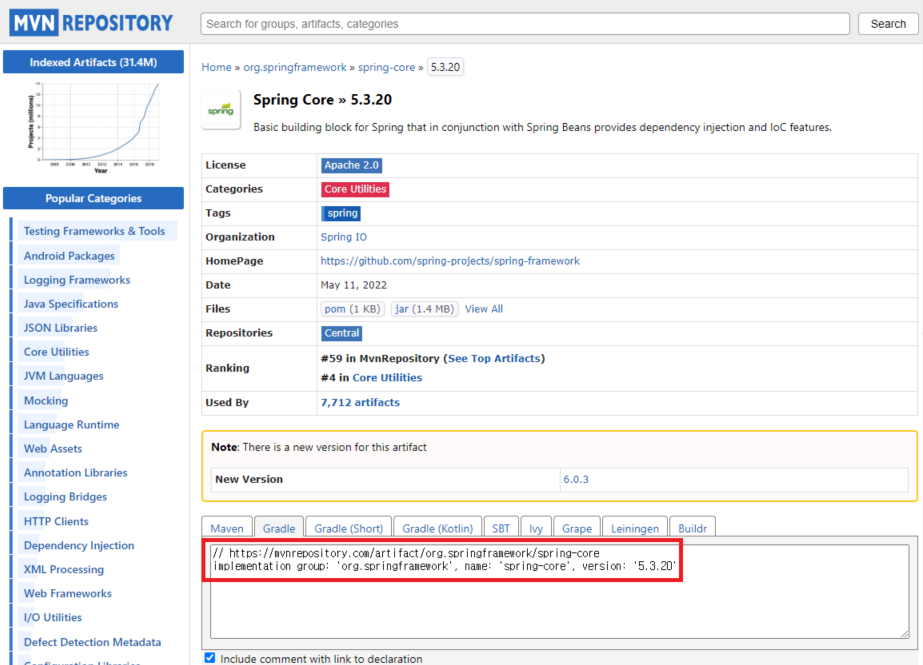Download the pom (1 KB) file

(353, 309)
